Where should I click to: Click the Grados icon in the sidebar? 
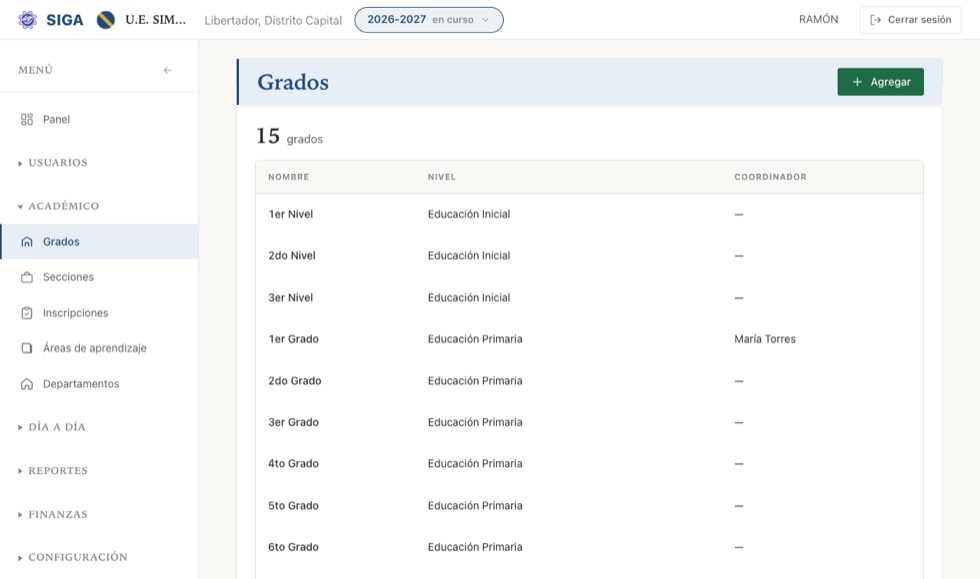(x=27, y=241)
